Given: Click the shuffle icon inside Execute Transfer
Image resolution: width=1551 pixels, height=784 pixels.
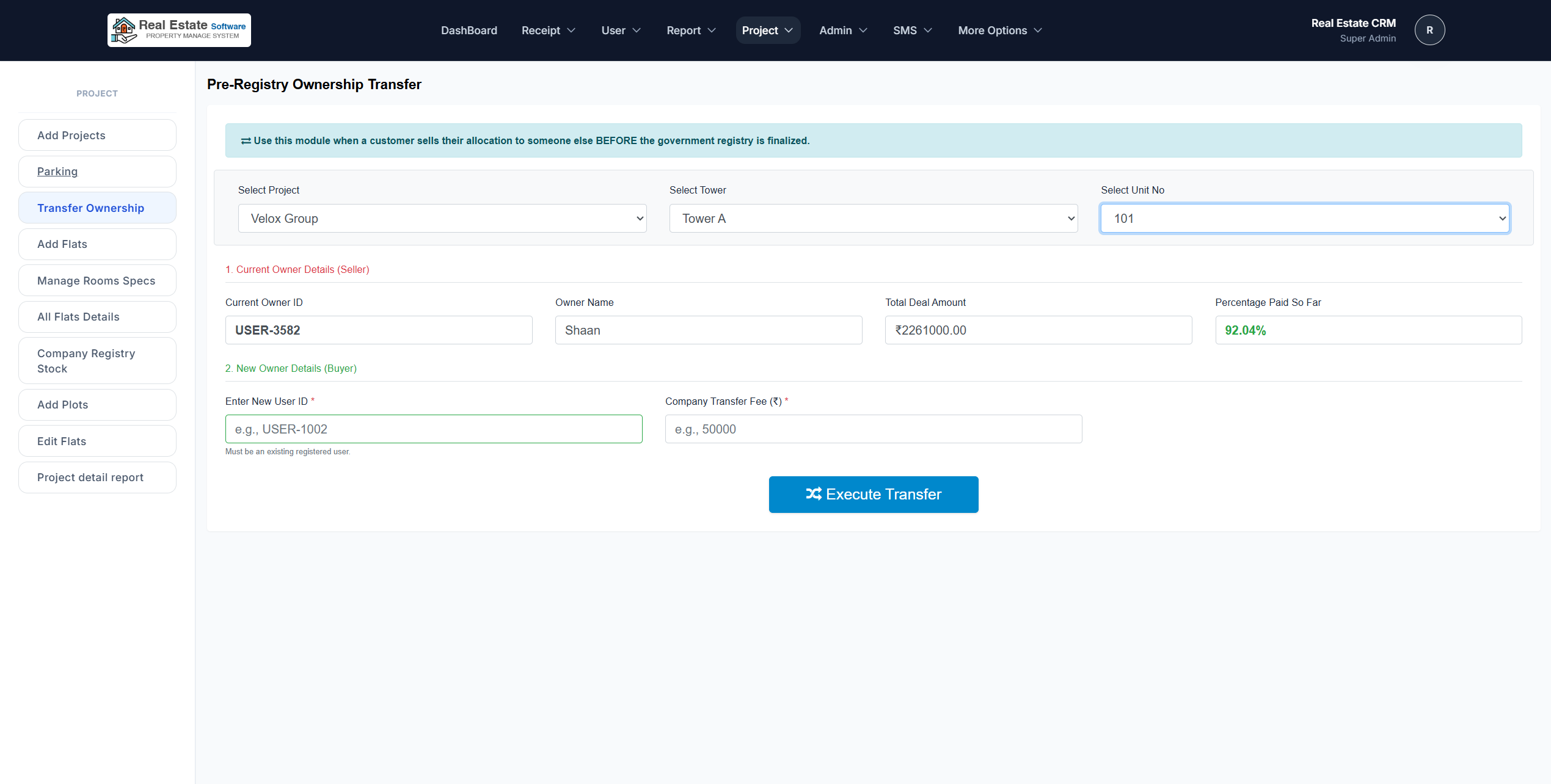Looking at the screenshot, I should pyautogui.click(x=814, y=494).
